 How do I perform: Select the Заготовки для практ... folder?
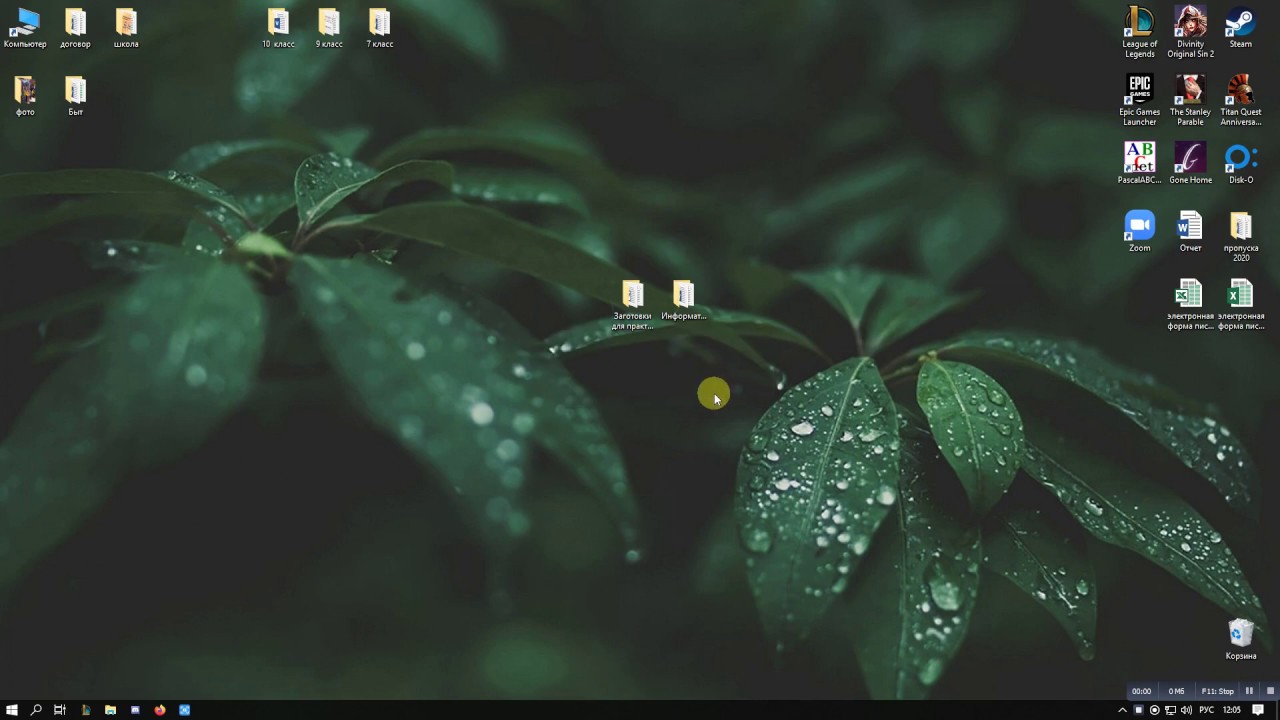633,305
